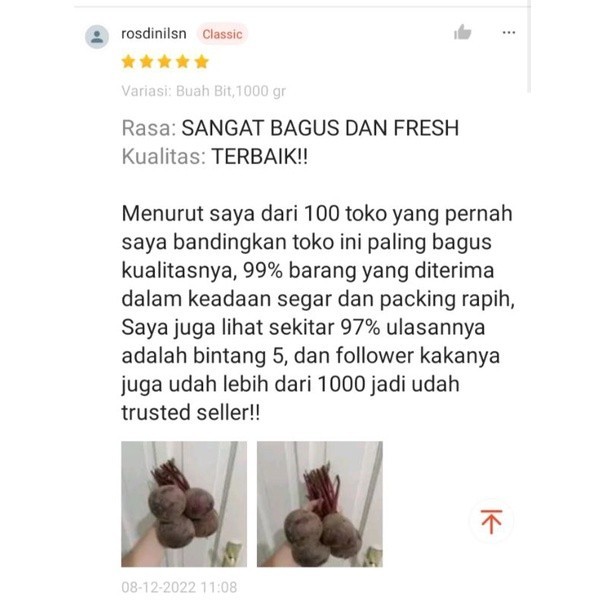Viewport: 605px width, 605px height.
Task: Click the vertical scrollbar at right edge
Action: [529, 46]
